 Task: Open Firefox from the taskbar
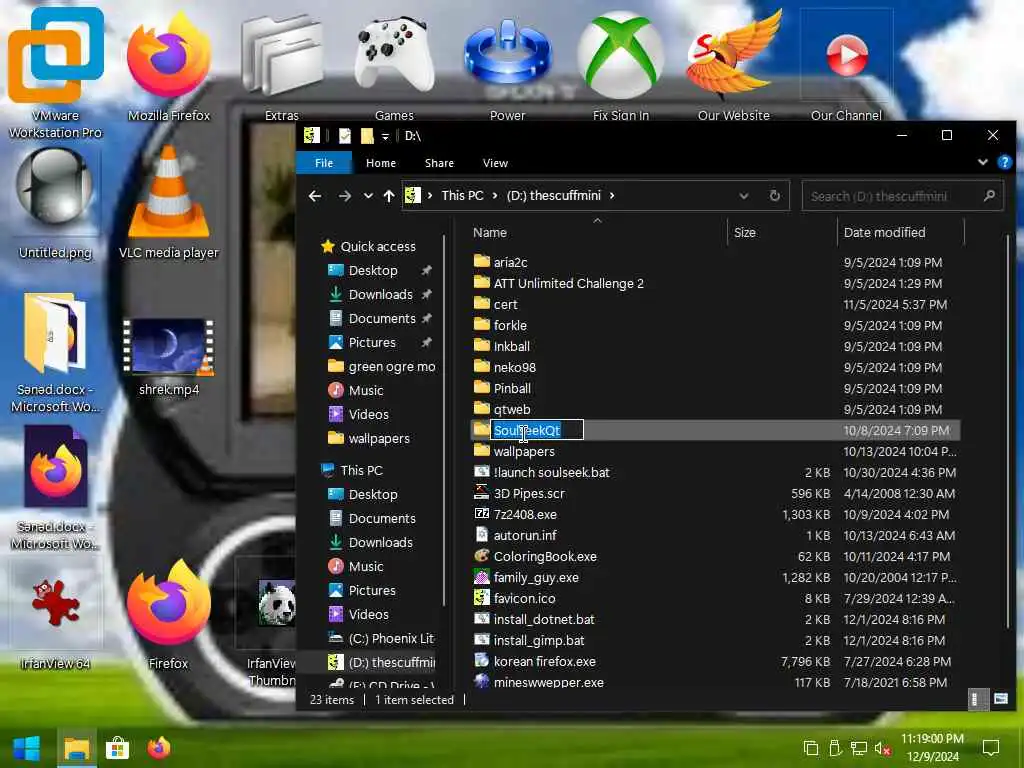[159, 748]
